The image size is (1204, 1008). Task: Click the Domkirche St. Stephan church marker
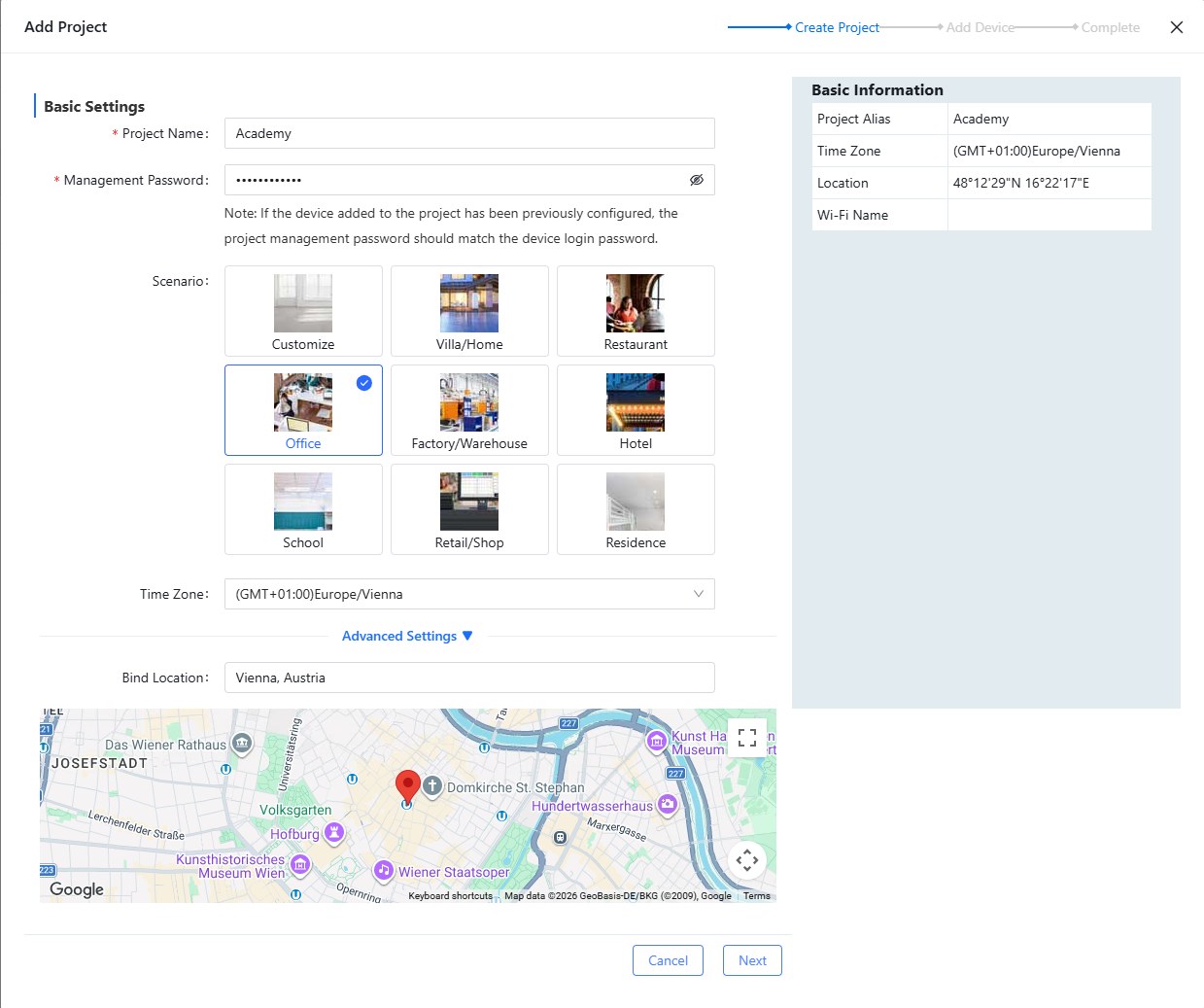click(x=432, y=785)
